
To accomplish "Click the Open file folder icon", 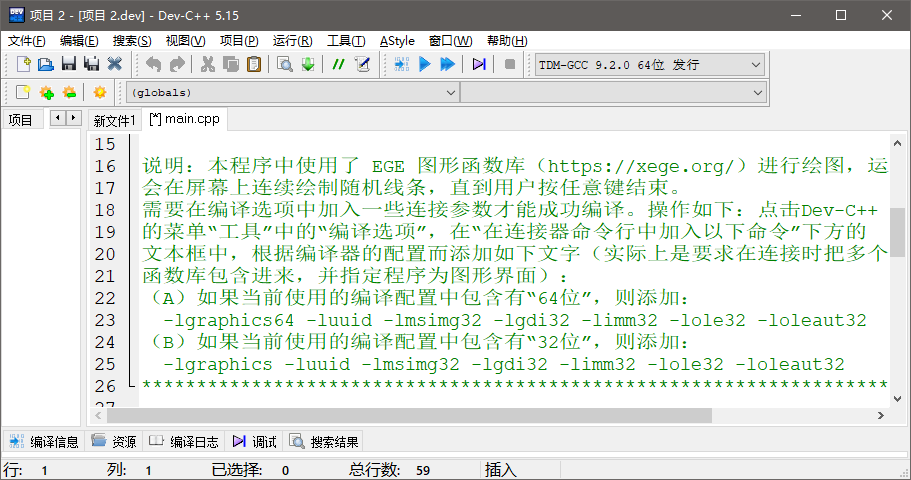I will (46, 64).
